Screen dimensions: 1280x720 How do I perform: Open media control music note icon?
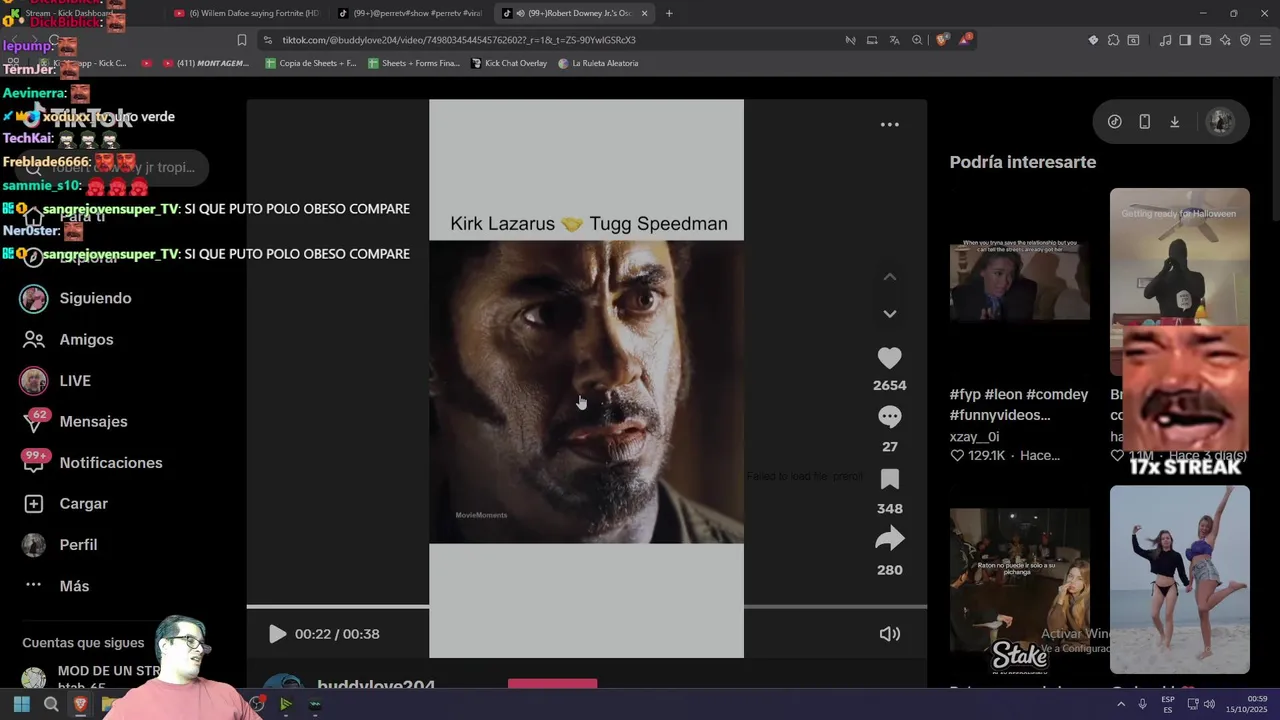(x=1165, y=40)
